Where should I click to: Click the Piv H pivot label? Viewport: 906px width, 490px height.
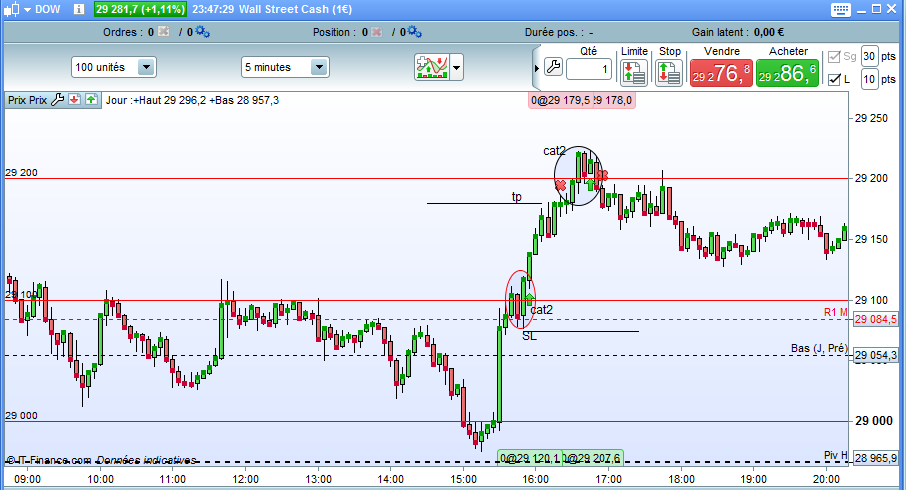[835, 455]
